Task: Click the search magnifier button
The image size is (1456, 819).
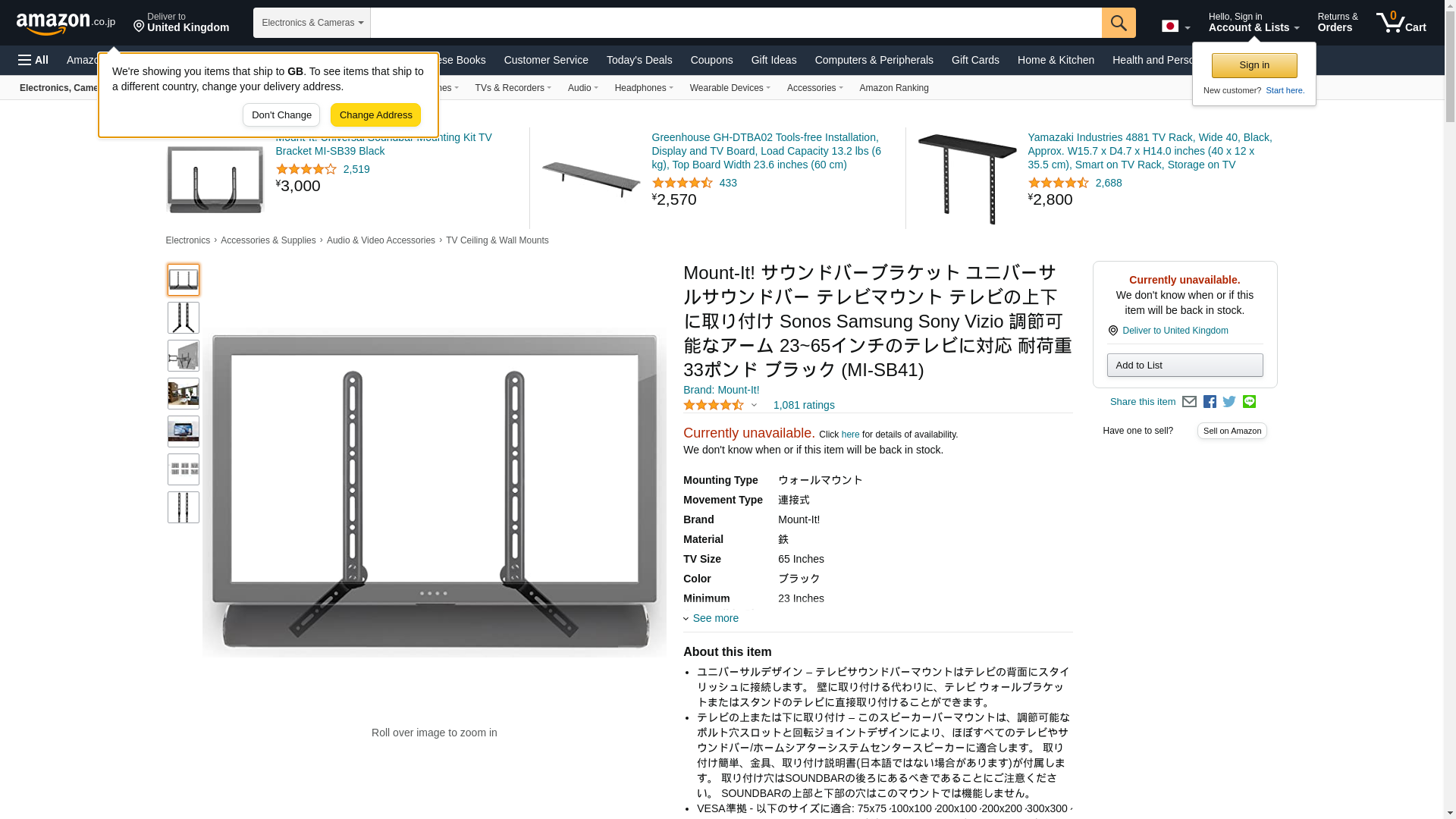Action: click(x=1119, y=23)
